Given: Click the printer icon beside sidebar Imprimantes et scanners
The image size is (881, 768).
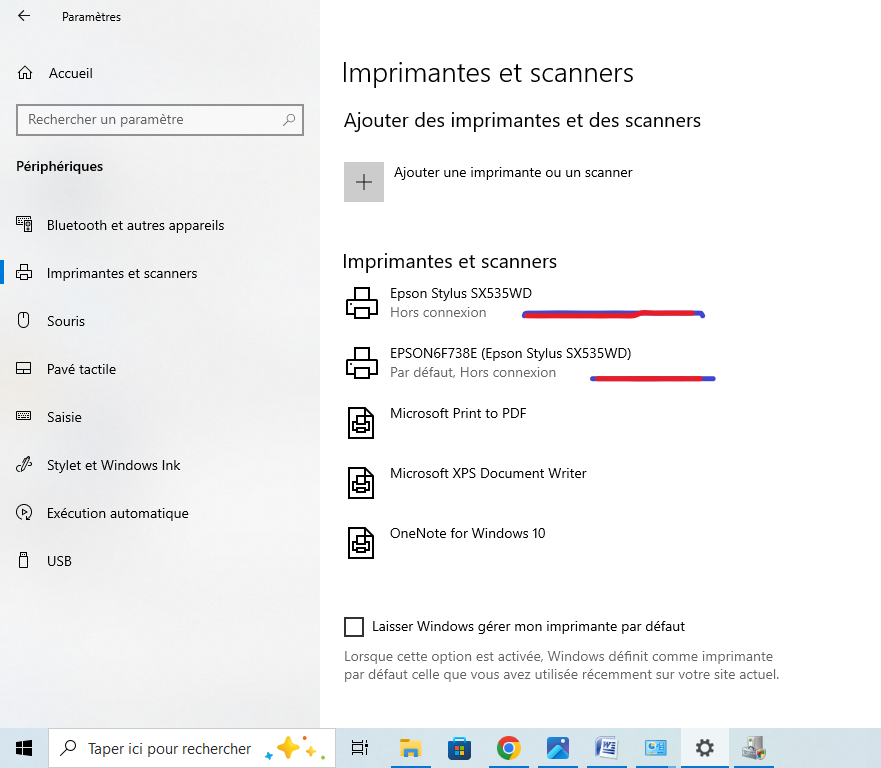Looking at the screenshot, I should pos(24,272).
